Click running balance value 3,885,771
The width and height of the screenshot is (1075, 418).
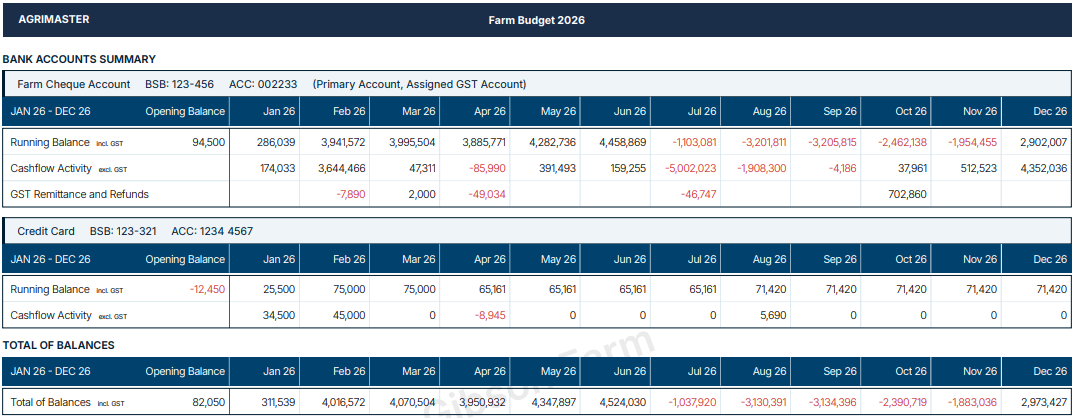(483, 143)
